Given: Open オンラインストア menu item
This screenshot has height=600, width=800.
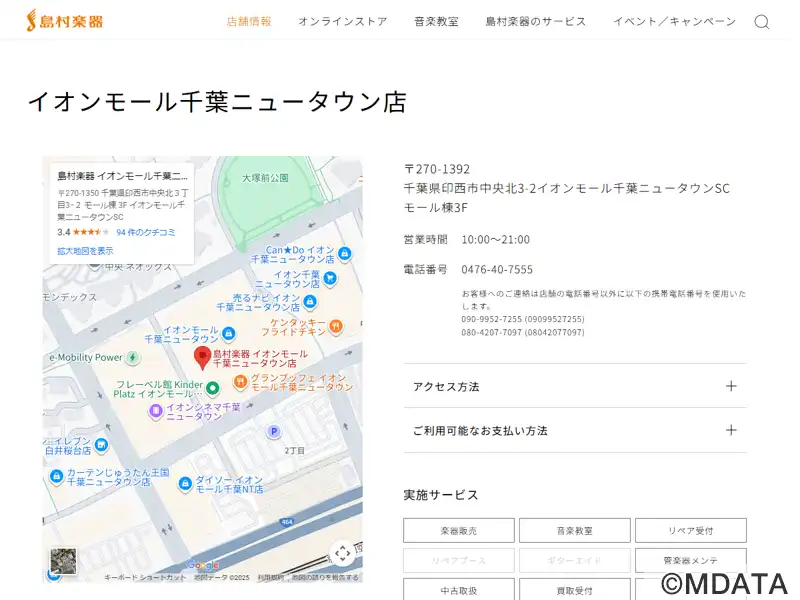Looking at the screenshot, I should coord(343,21).
